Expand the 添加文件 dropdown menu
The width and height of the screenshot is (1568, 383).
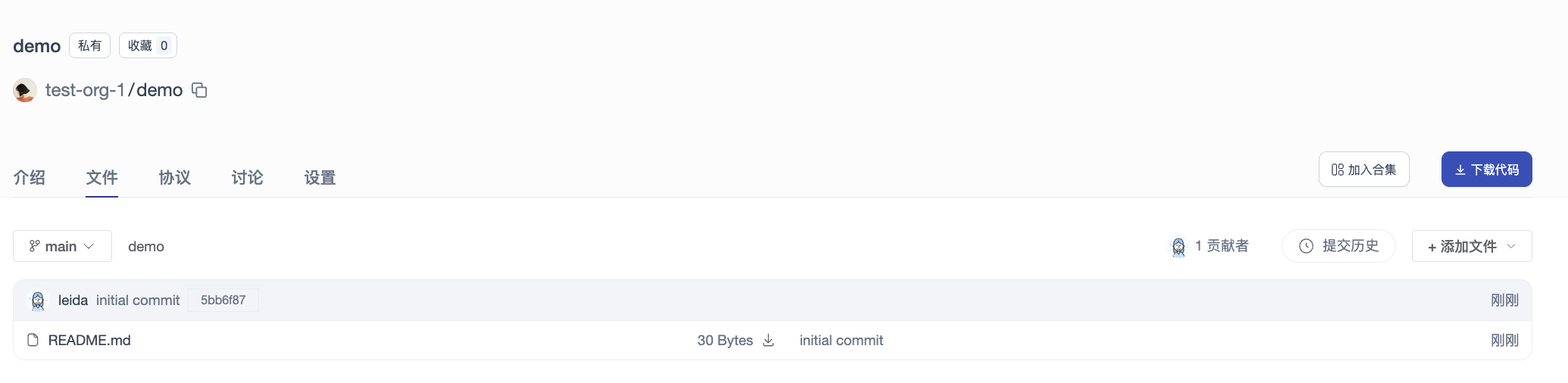click(x=1471, y=246)
